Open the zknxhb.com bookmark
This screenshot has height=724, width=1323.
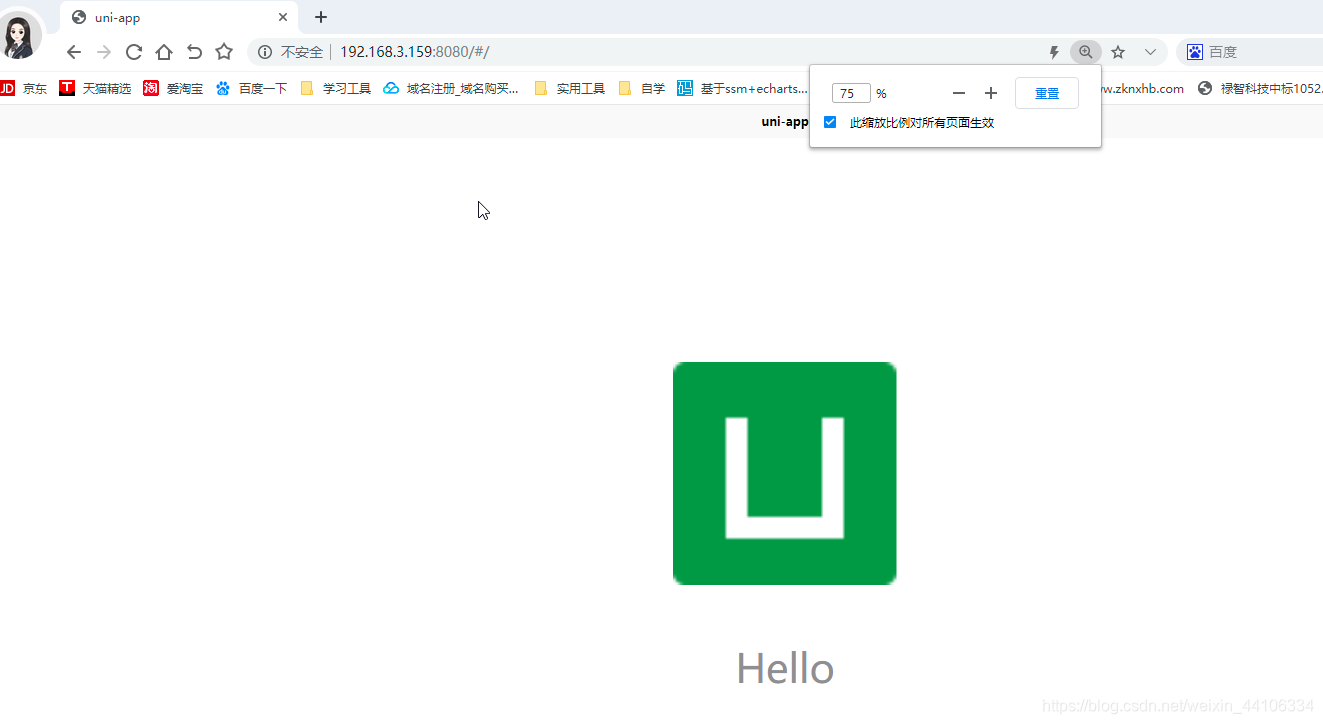pyautogui.click(x=1143, y=88)
